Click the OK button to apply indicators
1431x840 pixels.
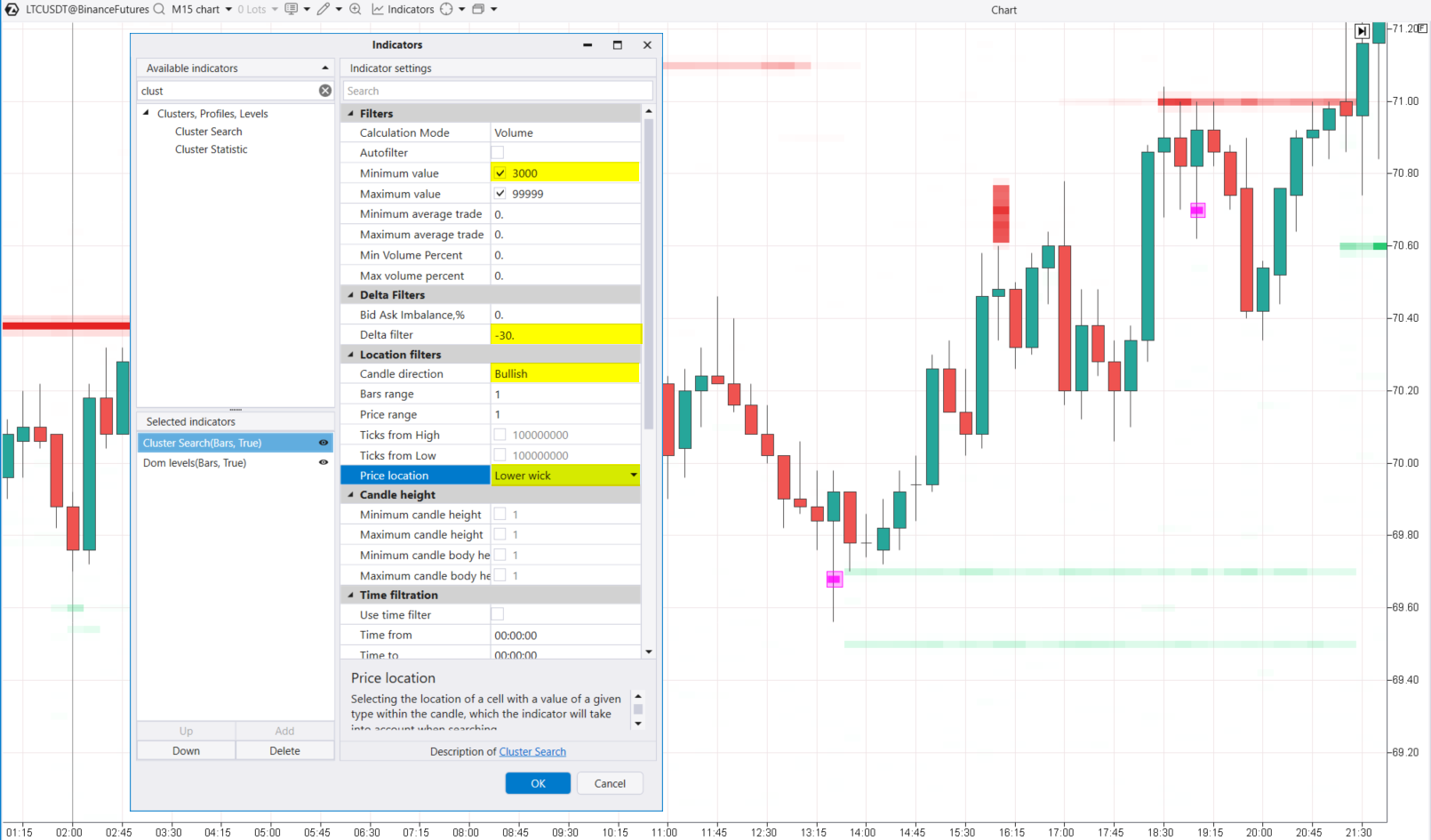click(537, 783)
